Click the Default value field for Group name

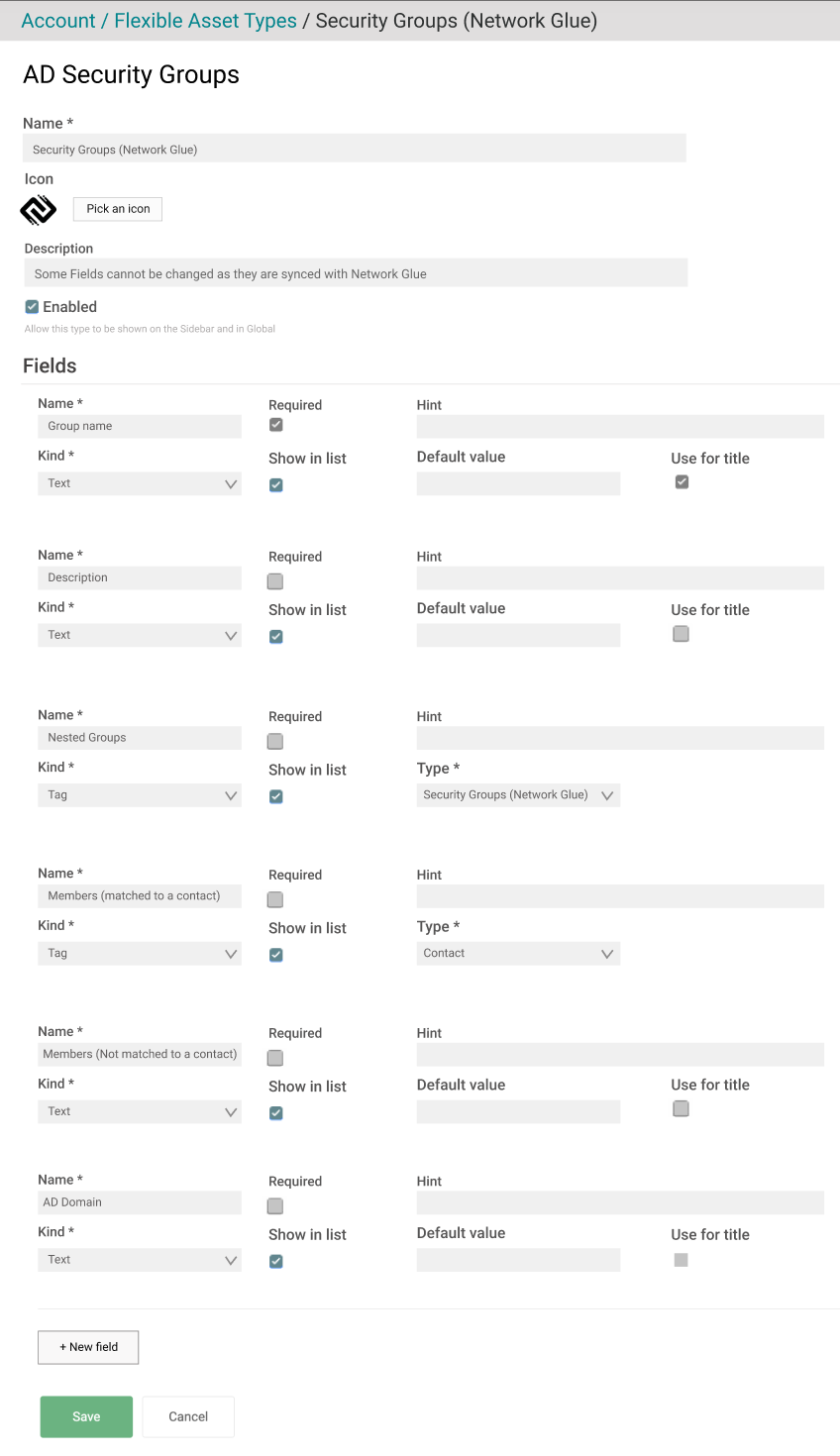point(518,483)
